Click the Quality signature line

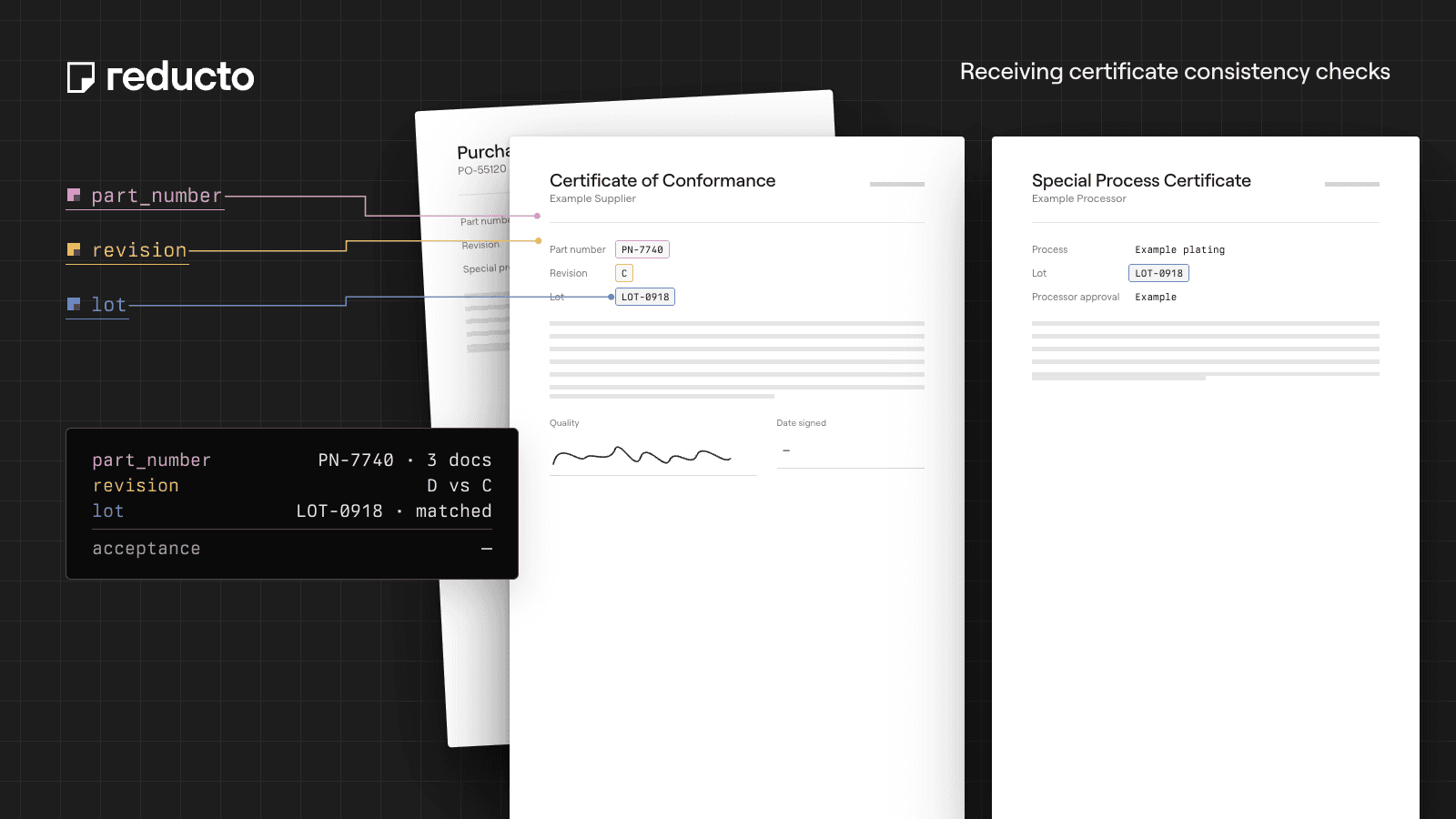coord(653,457)
